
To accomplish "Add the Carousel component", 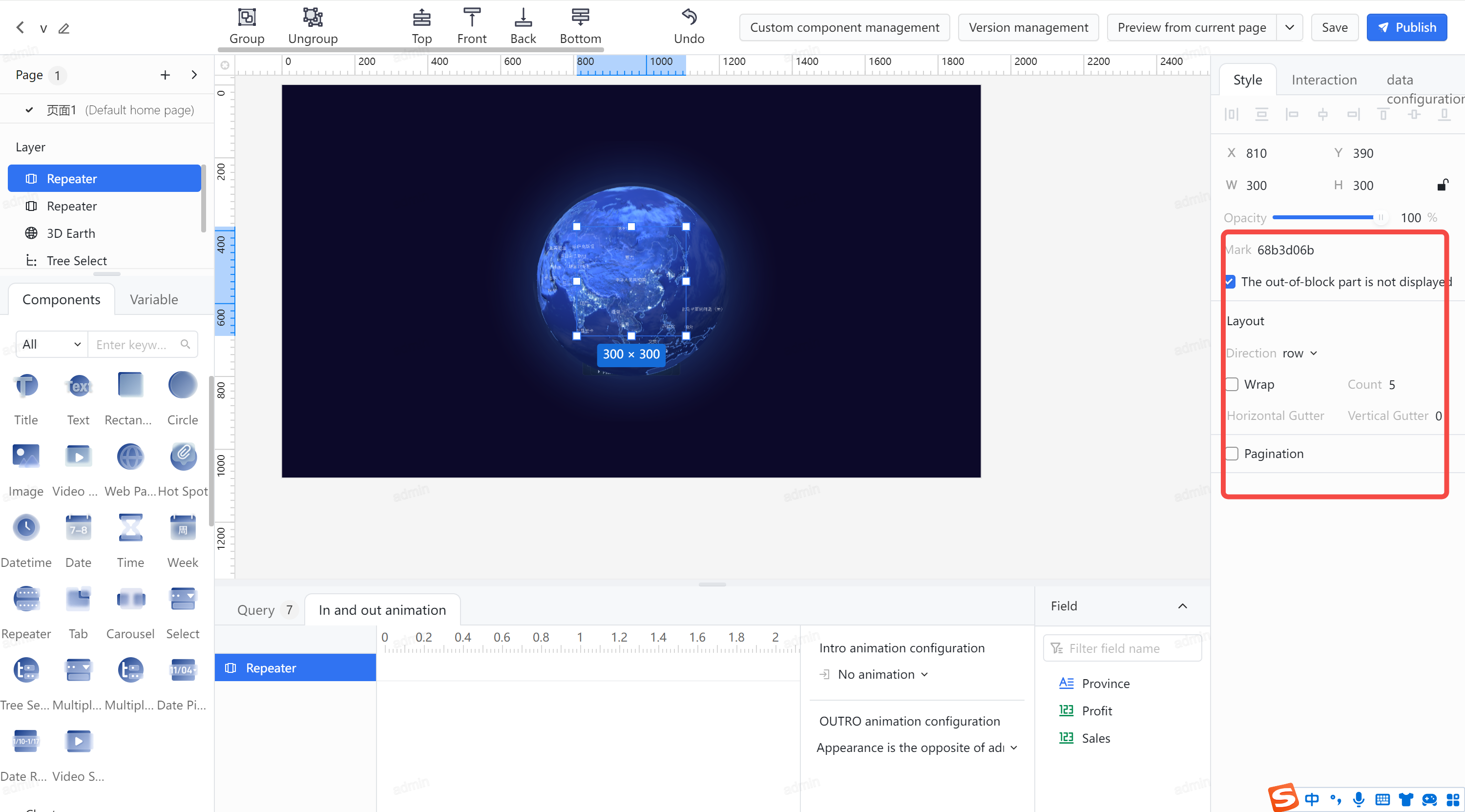I will pos(130,612).
